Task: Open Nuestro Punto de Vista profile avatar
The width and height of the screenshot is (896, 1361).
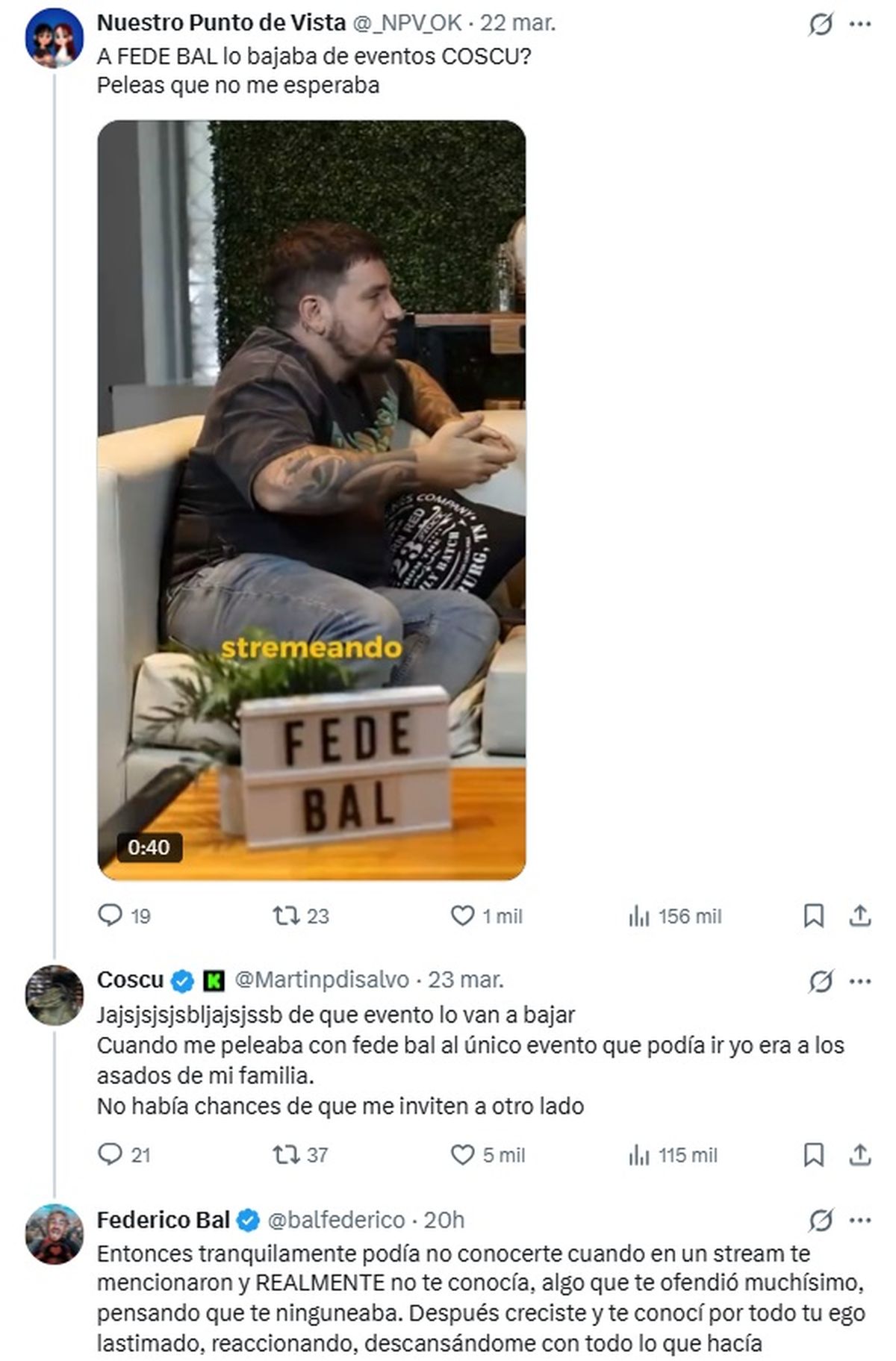Action: [54, 38]
